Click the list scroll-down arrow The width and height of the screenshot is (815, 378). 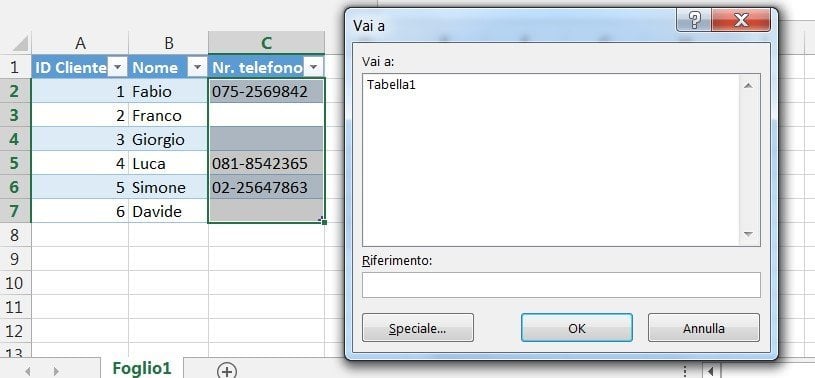coord(748,234)
